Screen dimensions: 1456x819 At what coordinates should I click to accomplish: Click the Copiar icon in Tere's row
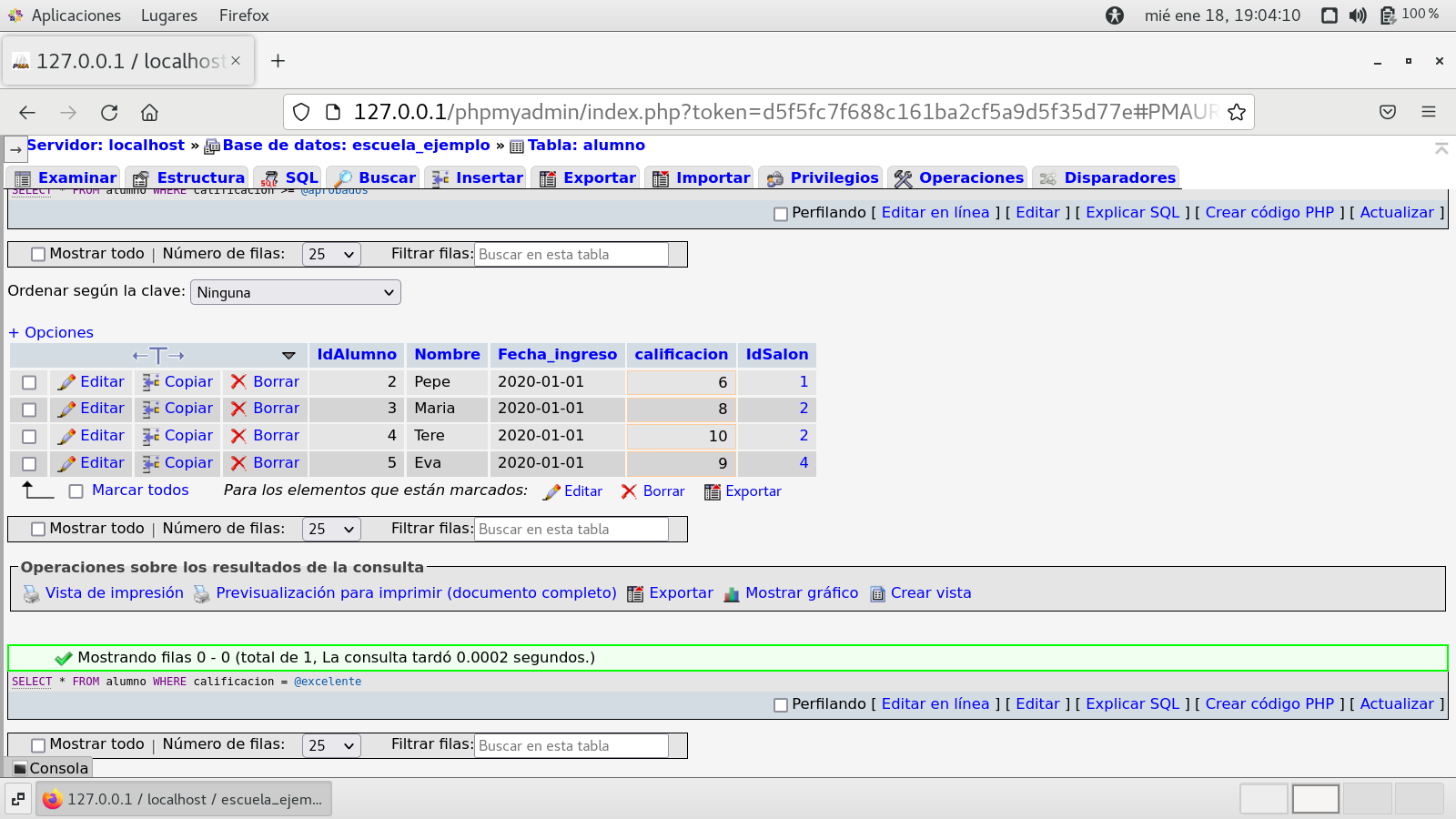151,436
